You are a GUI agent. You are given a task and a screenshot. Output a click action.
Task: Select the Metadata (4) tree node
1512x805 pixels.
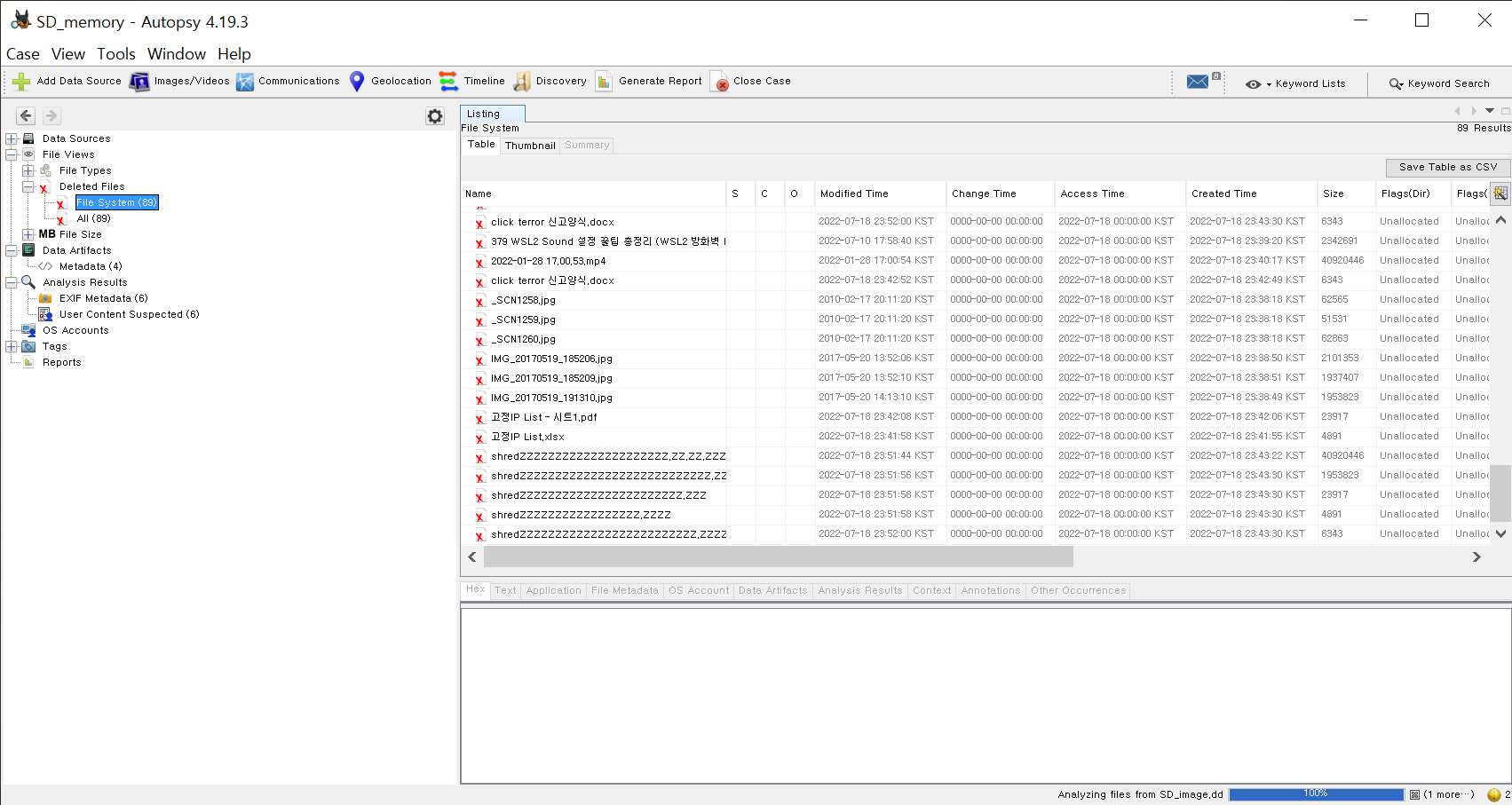(x=91, y=266)
